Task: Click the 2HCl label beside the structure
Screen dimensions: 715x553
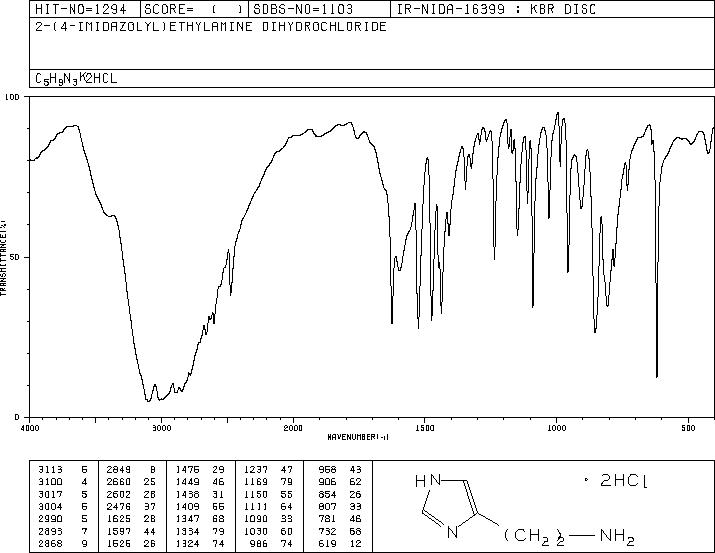Action: [x=623, y=481]
